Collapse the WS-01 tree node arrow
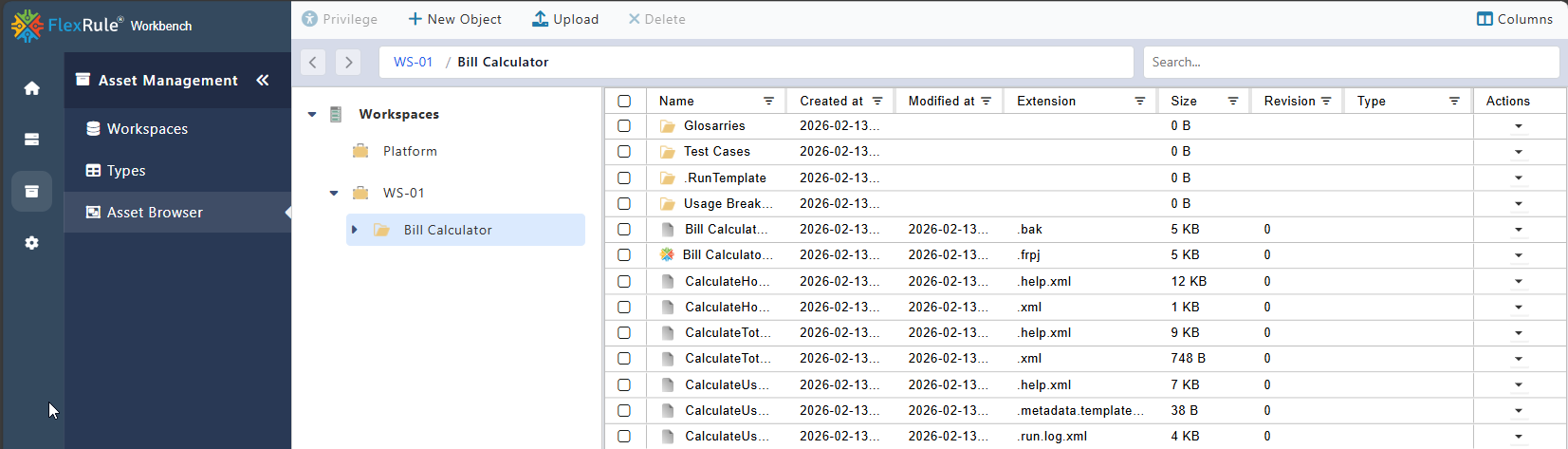Viewport: 1568px width, 449px height. 334,193
